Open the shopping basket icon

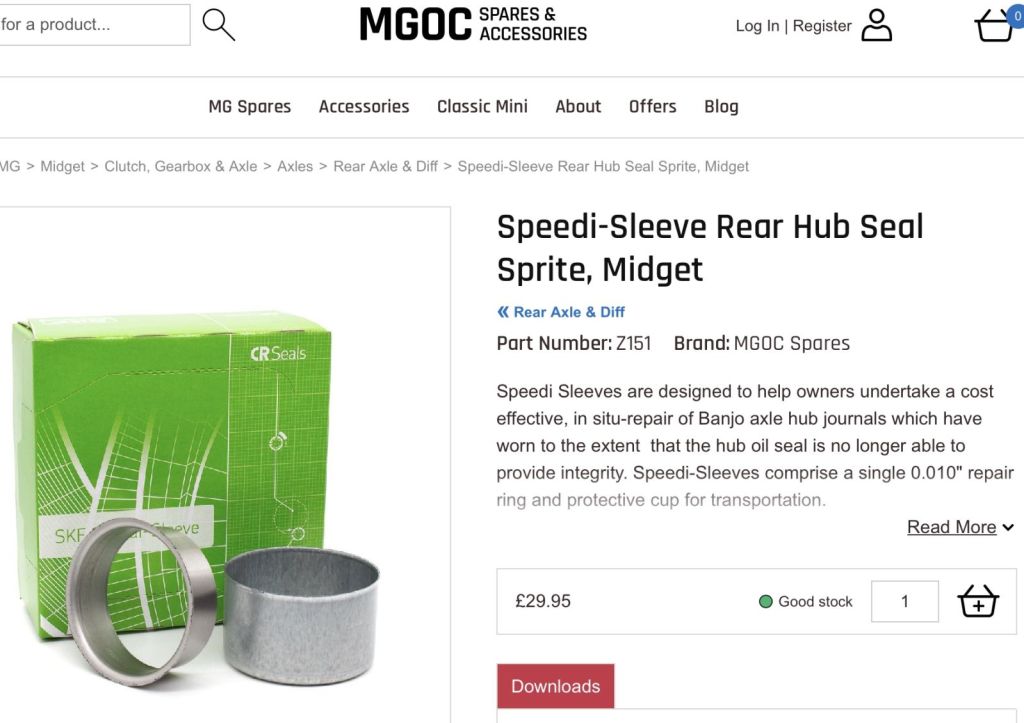click(x=995, y=25)
